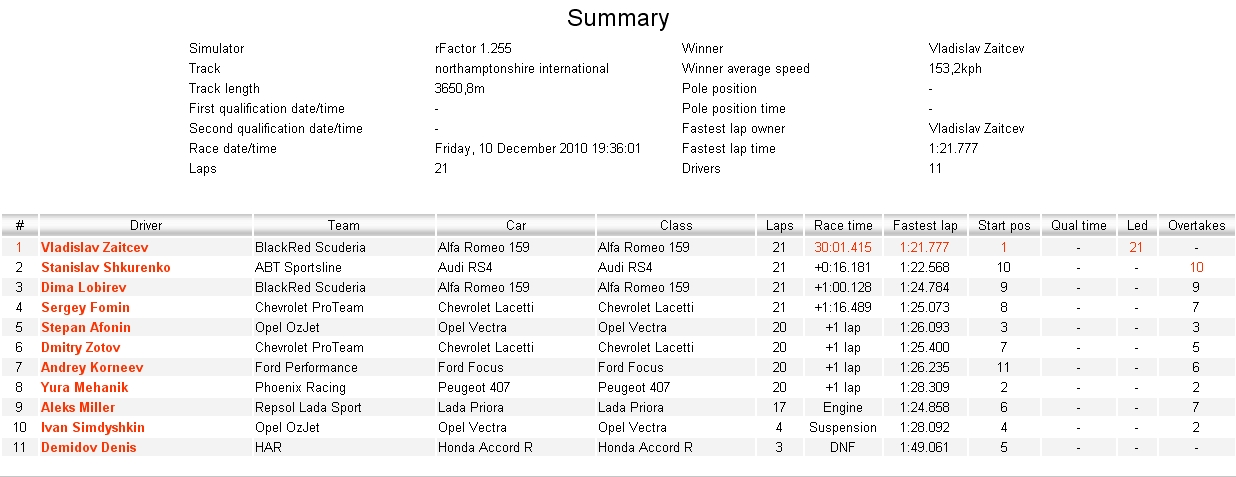
Task: Click the Start pos column header
Action: (x=1003, y=225)
